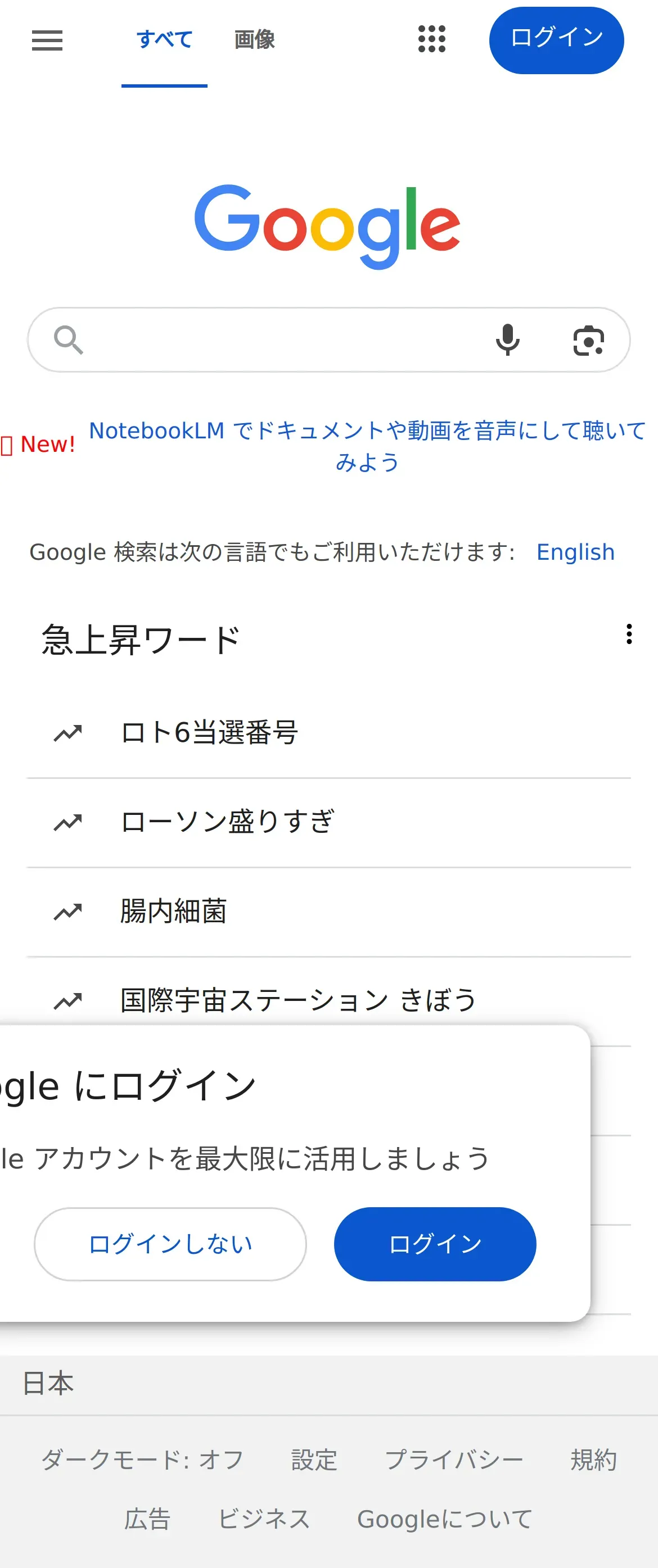Open trending searches three-dot options
This screenshot has height=1568, width=658.
coord(629,635)
